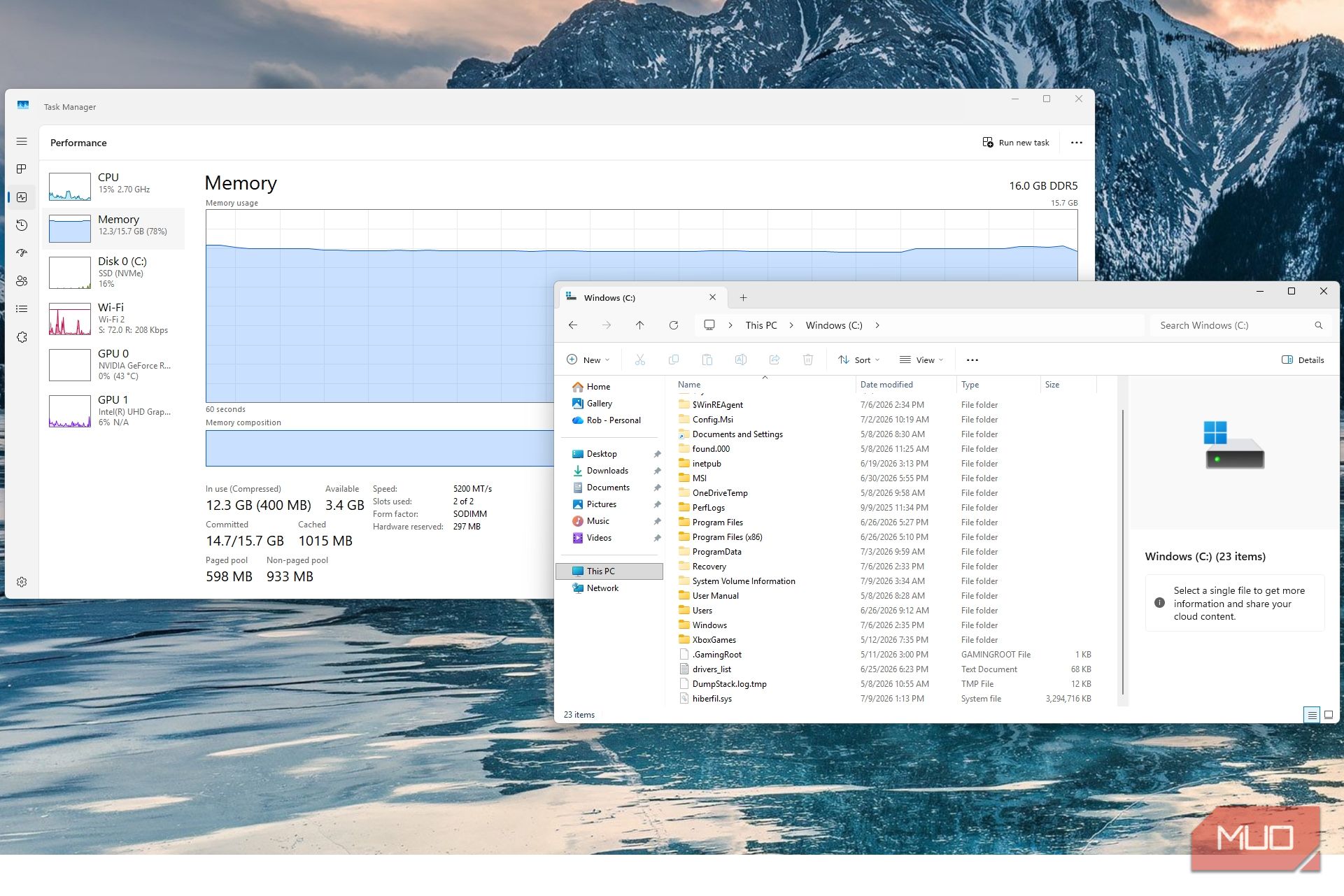
Task: Sort by Type column header
Action: [x=998, y=385]
